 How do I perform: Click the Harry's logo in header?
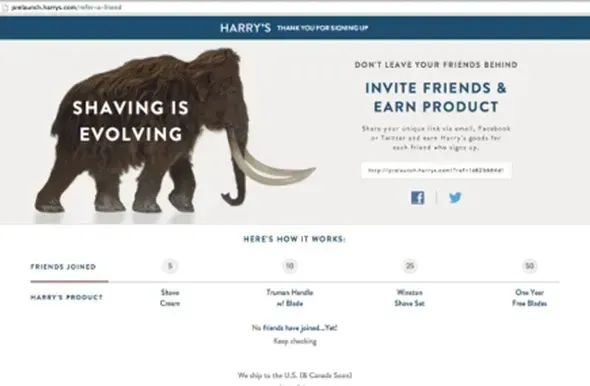pyautogui.click(x=245, y=28)
